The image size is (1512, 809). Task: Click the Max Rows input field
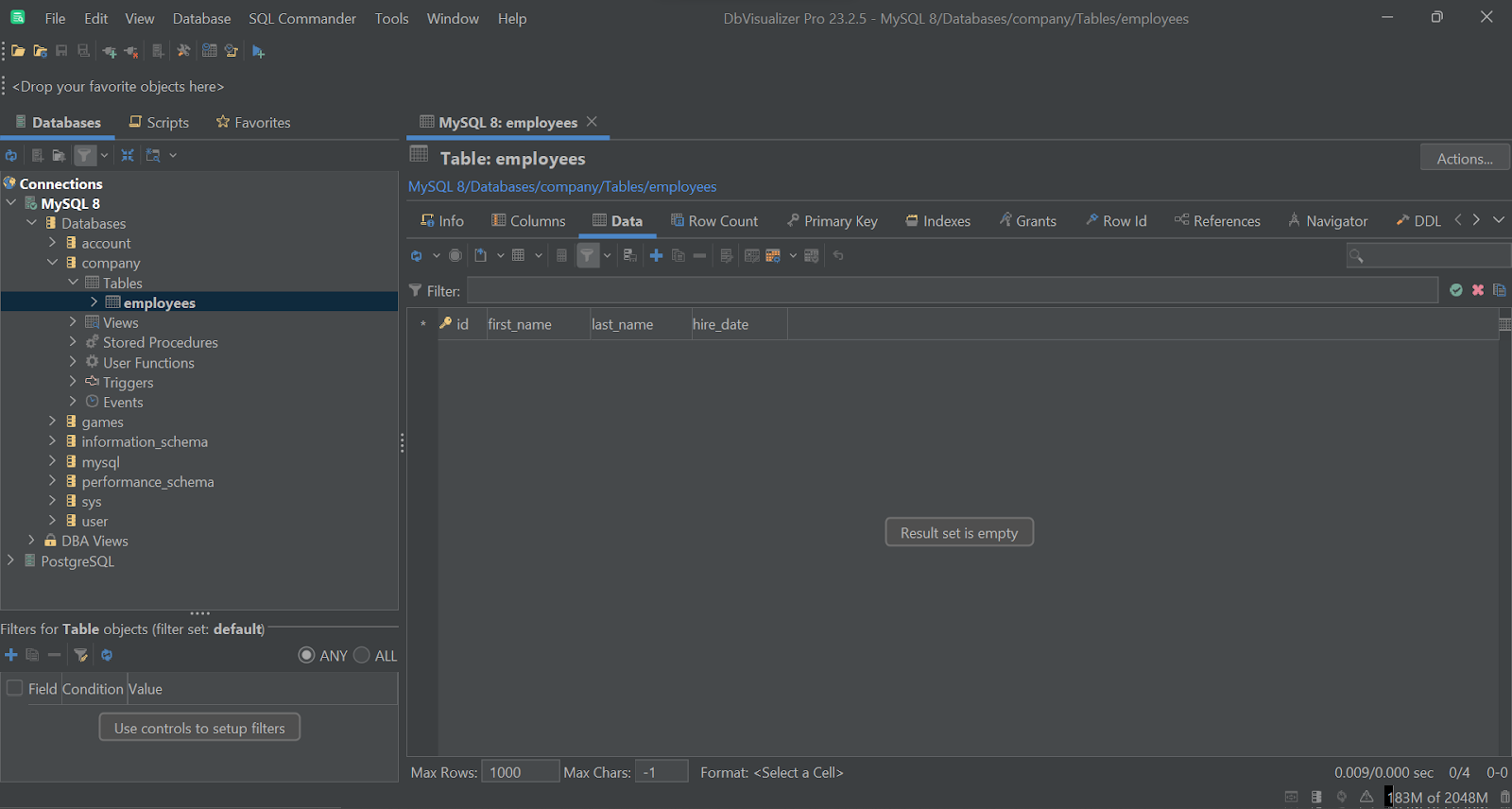click(520, 772)
